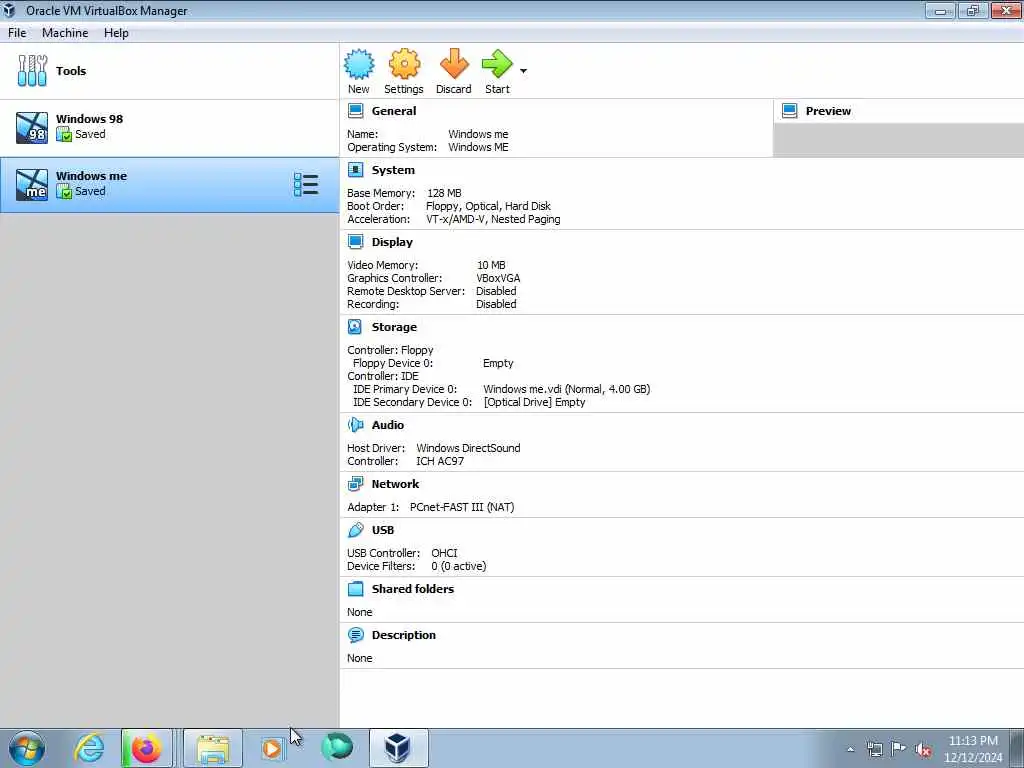Click the Windows me OS icon
1024x768 pixels.
(x=31, y=185)
